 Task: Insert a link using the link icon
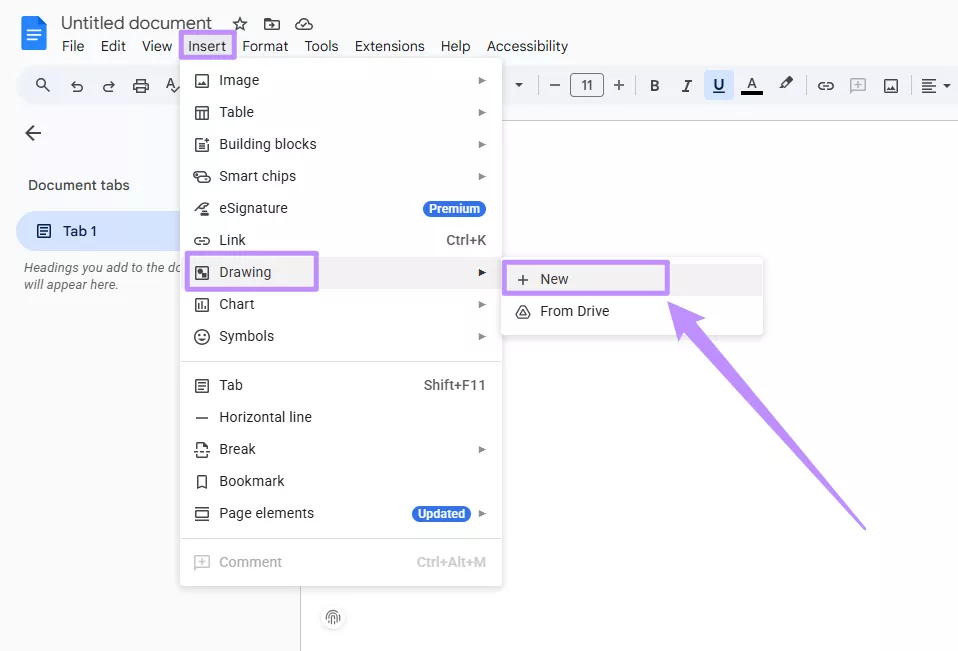[826, 85]
